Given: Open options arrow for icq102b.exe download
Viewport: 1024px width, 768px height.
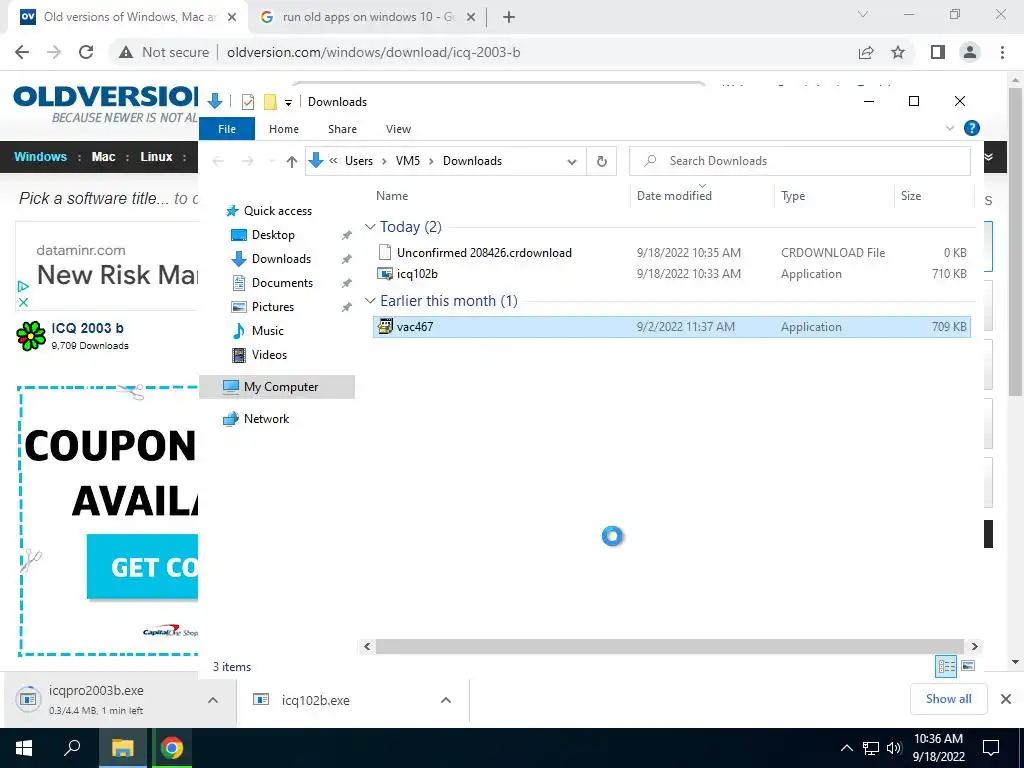Looking at the screenshot, I should pos(446,700).
